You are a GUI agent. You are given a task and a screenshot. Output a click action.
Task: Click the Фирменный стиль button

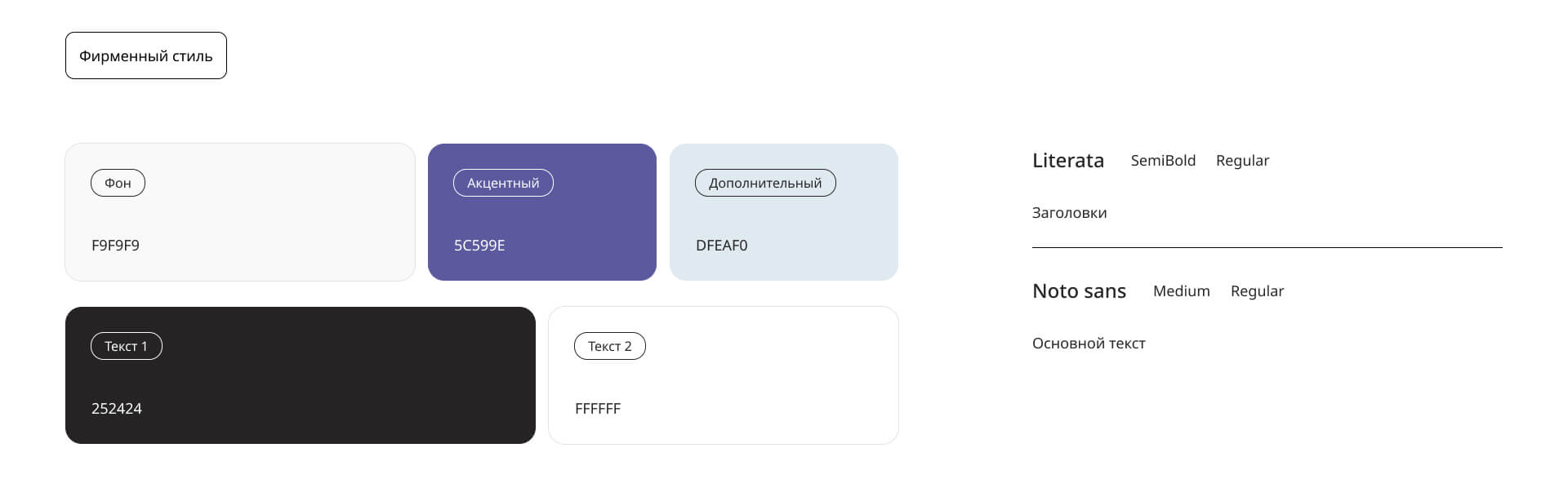(145, 56)
